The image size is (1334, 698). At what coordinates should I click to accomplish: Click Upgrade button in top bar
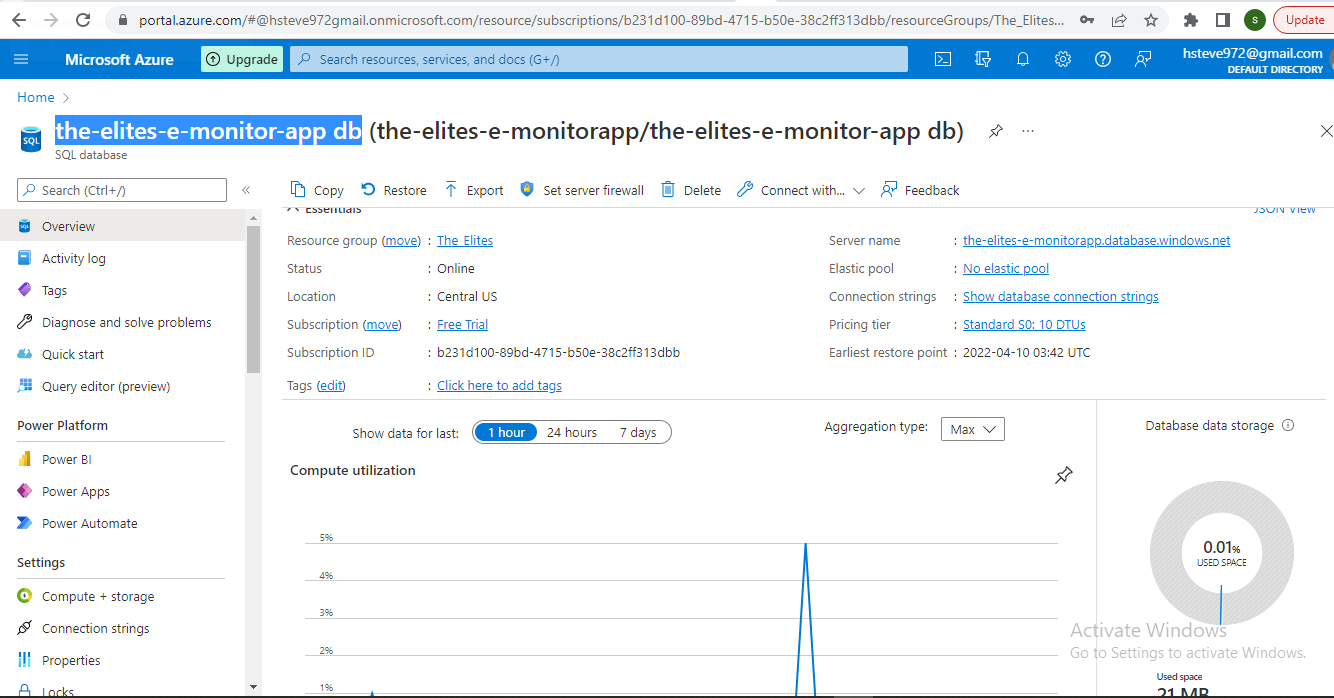(x=241, y=59)
